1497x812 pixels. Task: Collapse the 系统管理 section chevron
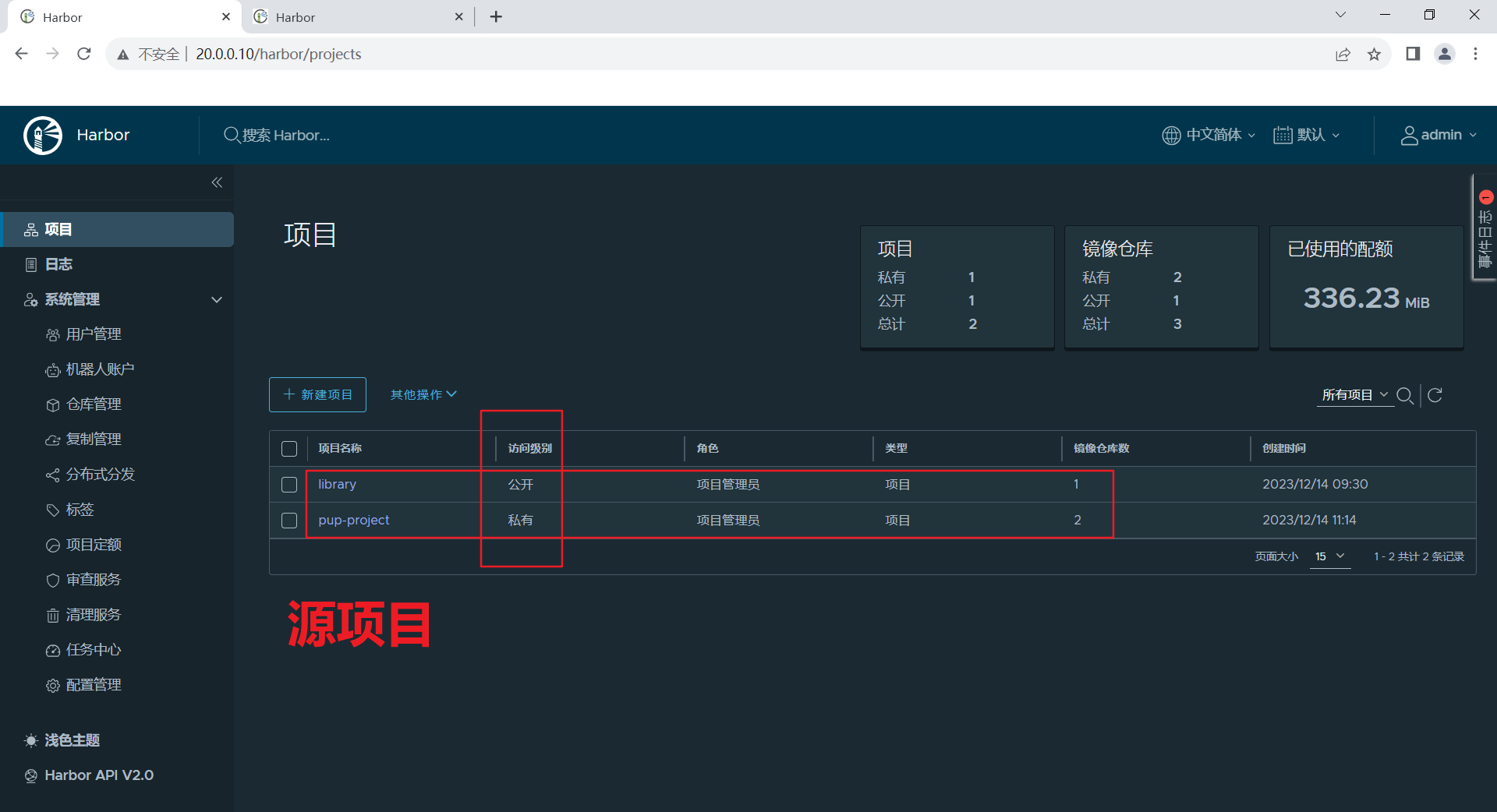coord(217,299)
